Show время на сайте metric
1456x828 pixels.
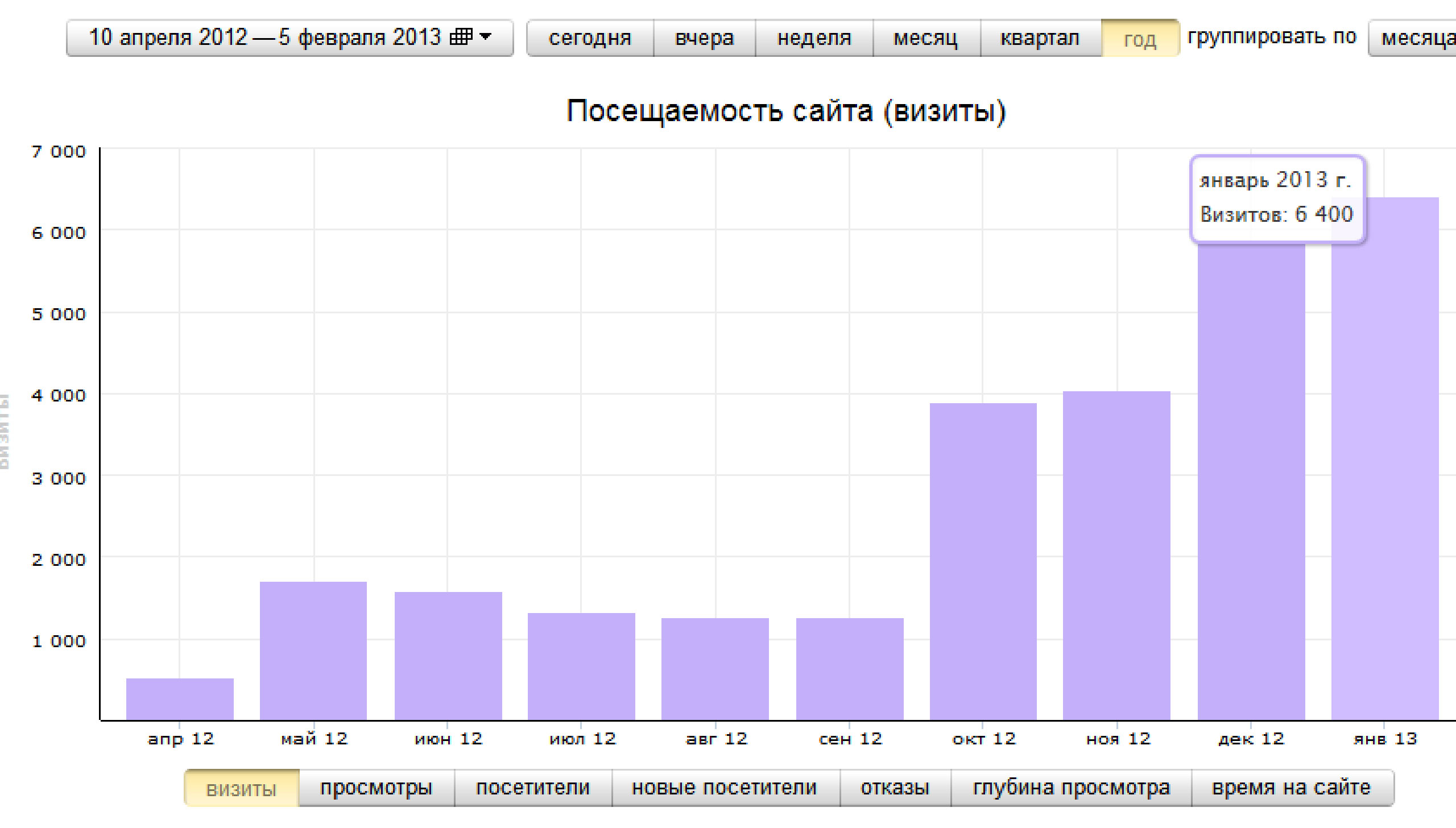coord(1292,788)
